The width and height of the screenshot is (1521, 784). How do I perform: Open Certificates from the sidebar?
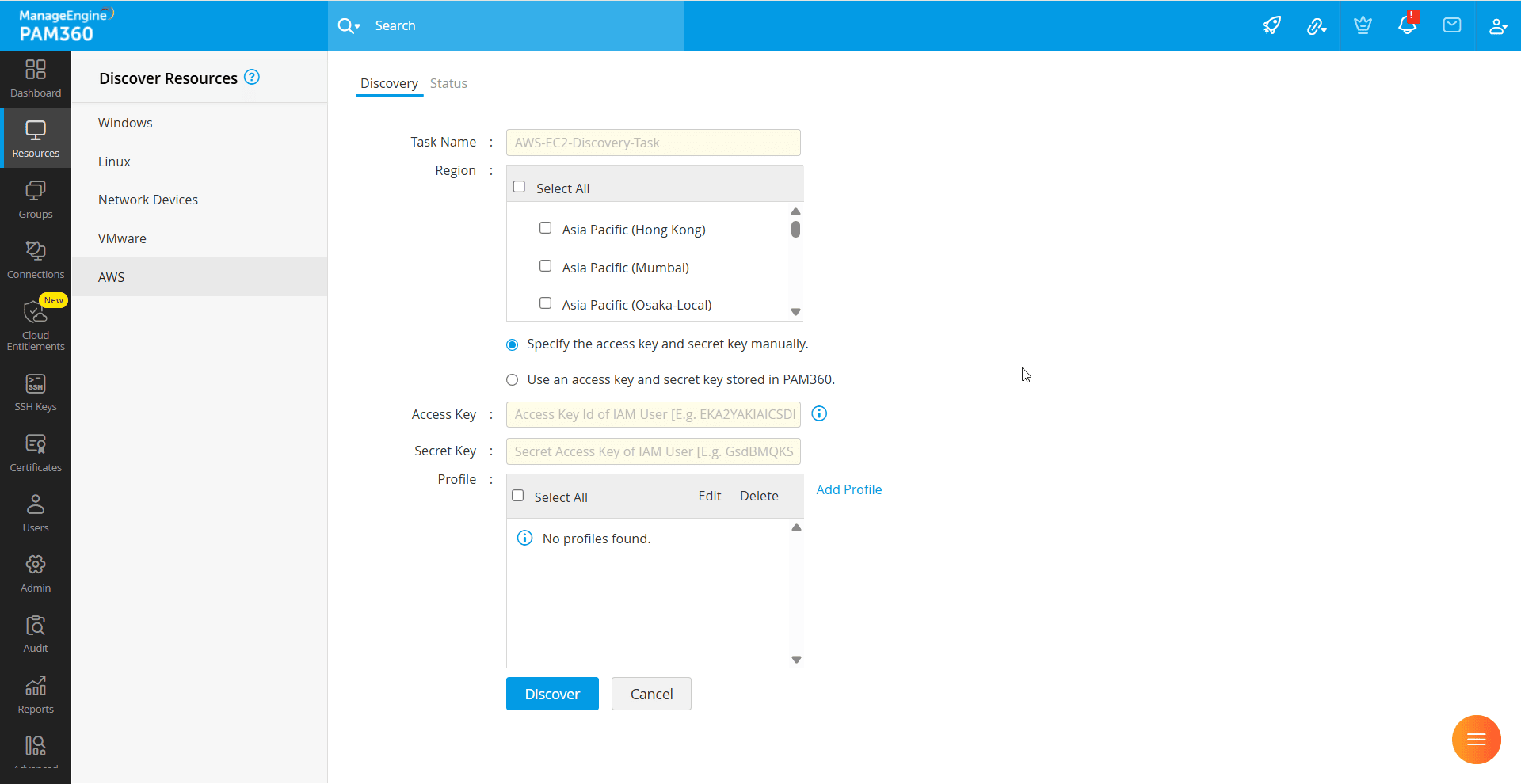(36, 453)
